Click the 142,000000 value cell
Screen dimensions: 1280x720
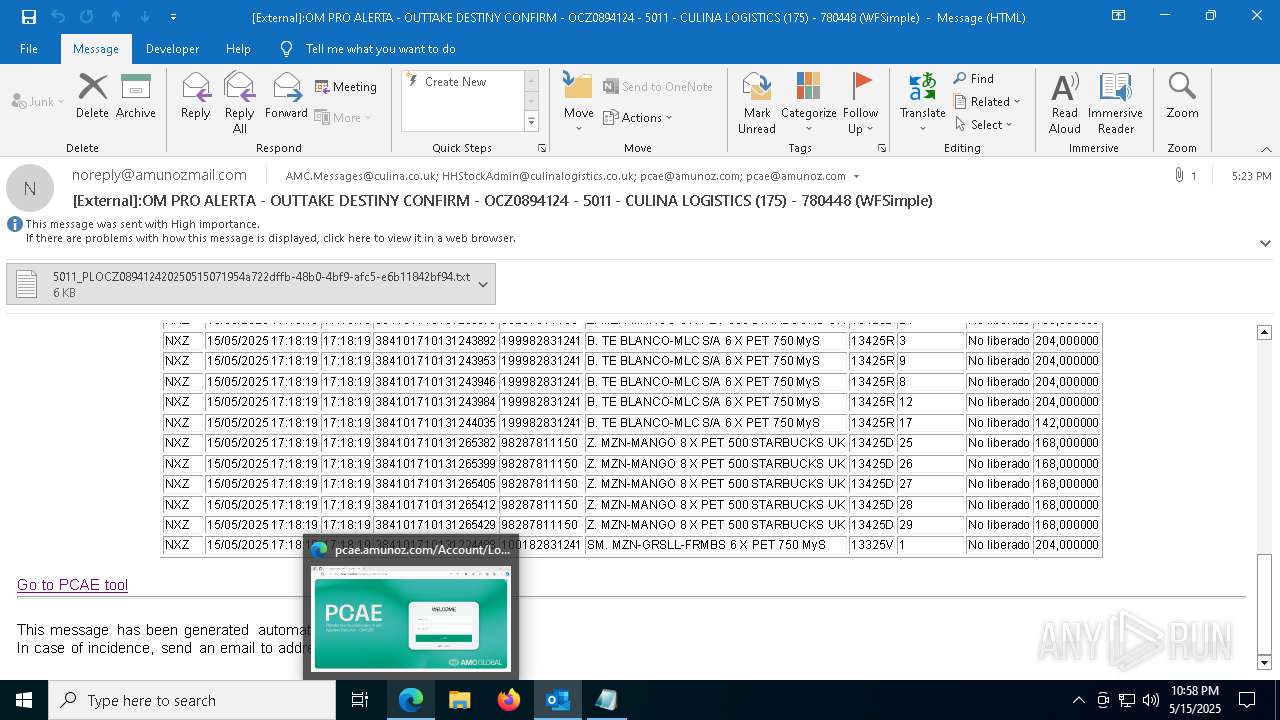[x=1067, y=422]
